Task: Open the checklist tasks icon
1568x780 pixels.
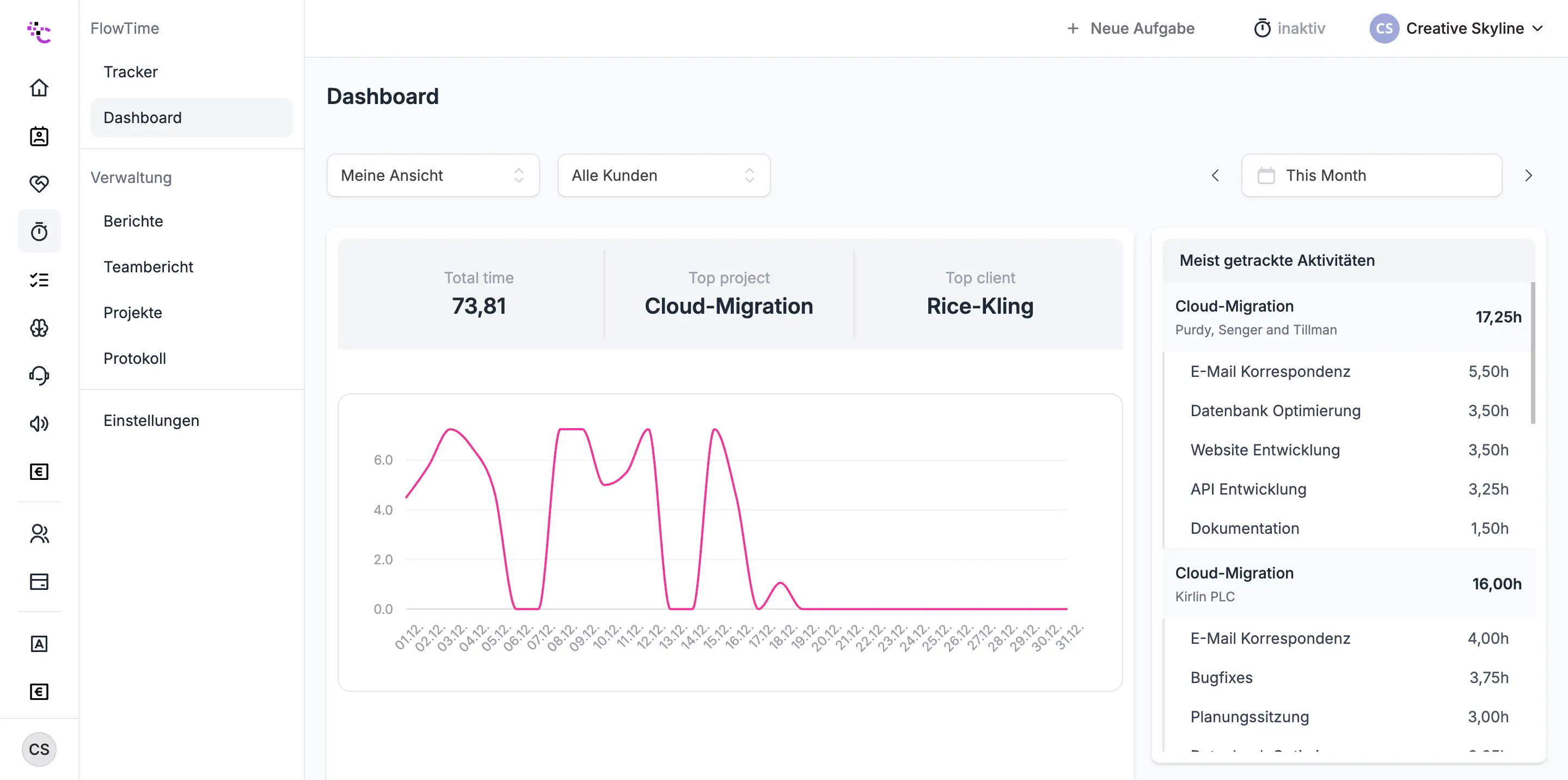Action: 39,279
